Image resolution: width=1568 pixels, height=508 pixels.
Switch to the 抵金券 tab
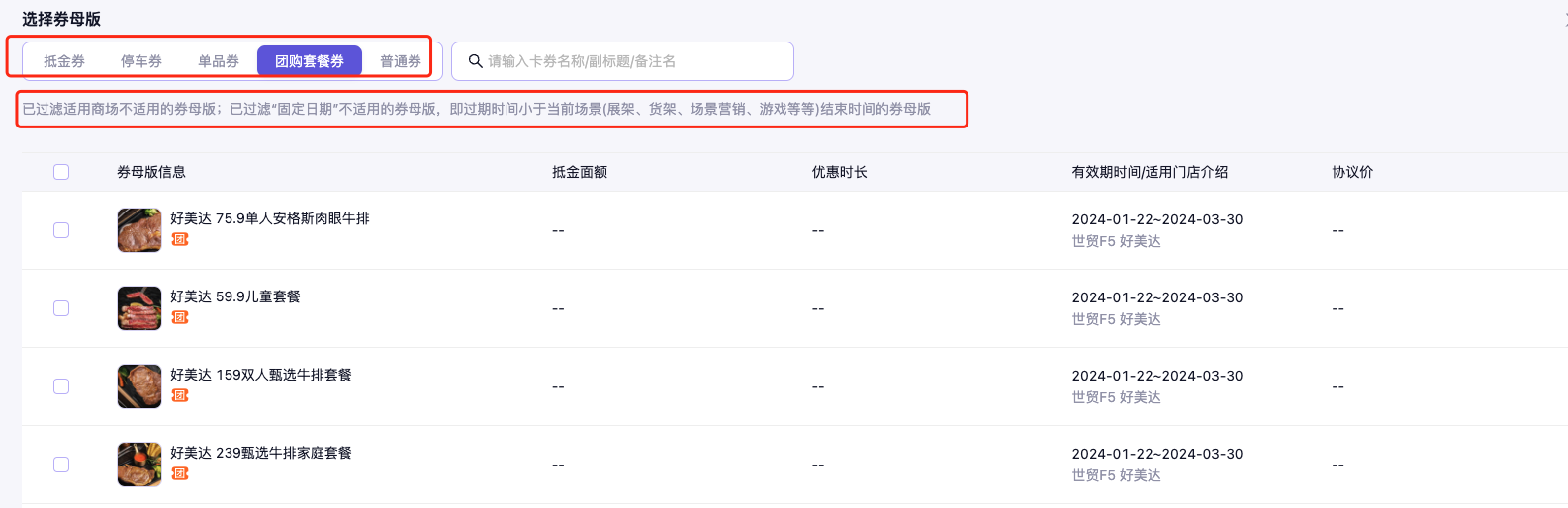(64, 61)
